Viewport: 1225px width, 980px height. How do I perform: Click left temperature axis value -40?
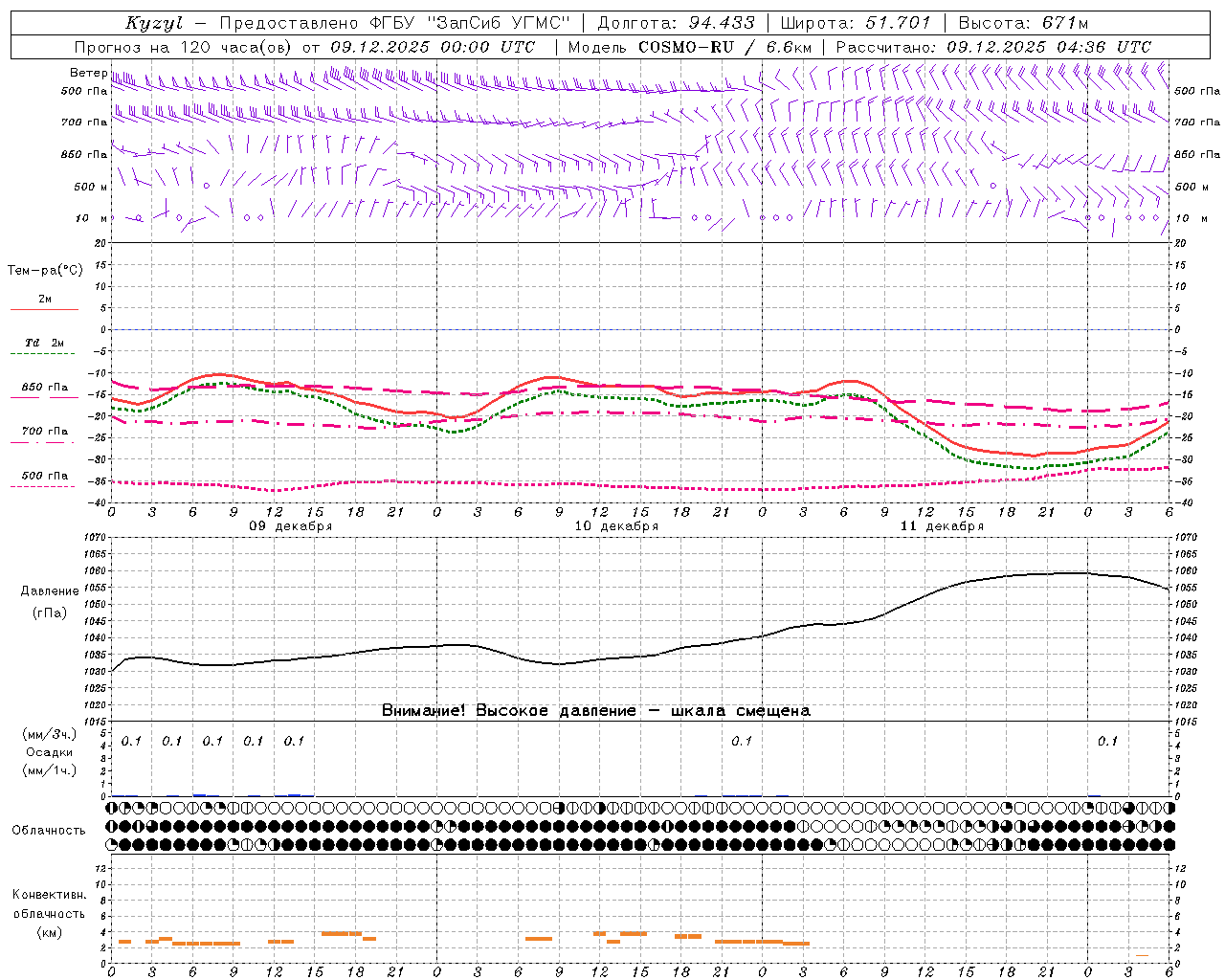point(98,502)
